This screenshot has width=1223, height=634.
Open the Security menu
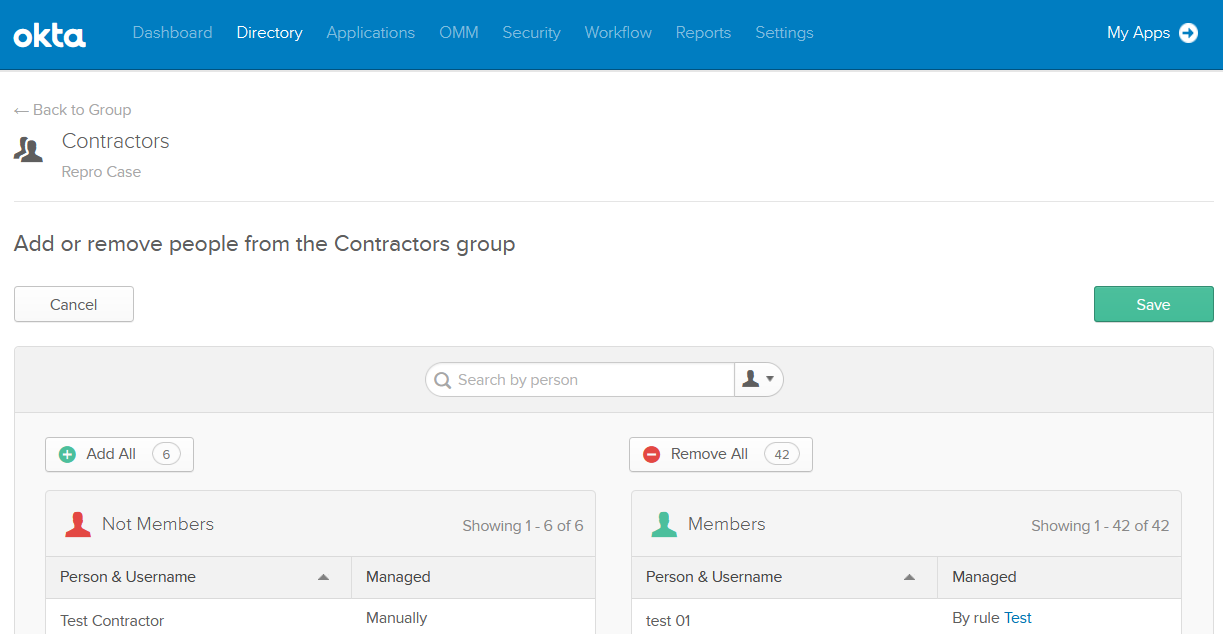pyautogui.click(x=531, y=33)
